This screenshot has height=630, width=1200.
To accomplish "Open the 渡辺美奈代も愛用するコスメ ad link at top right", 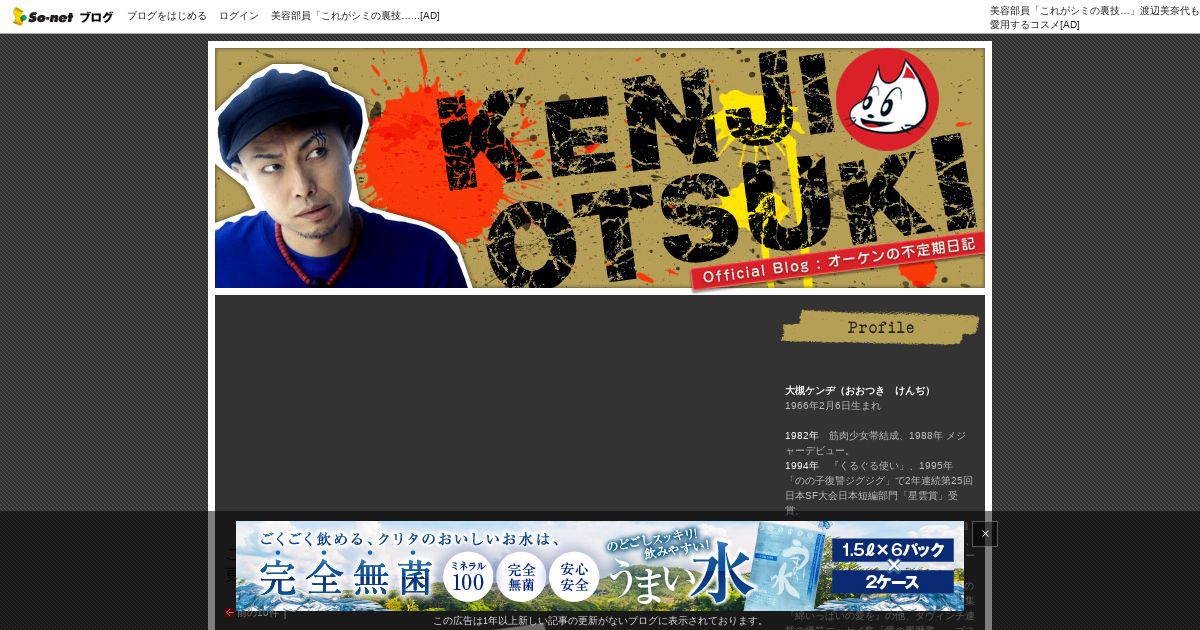I will pyautogui.click(x=1094, y=17).
